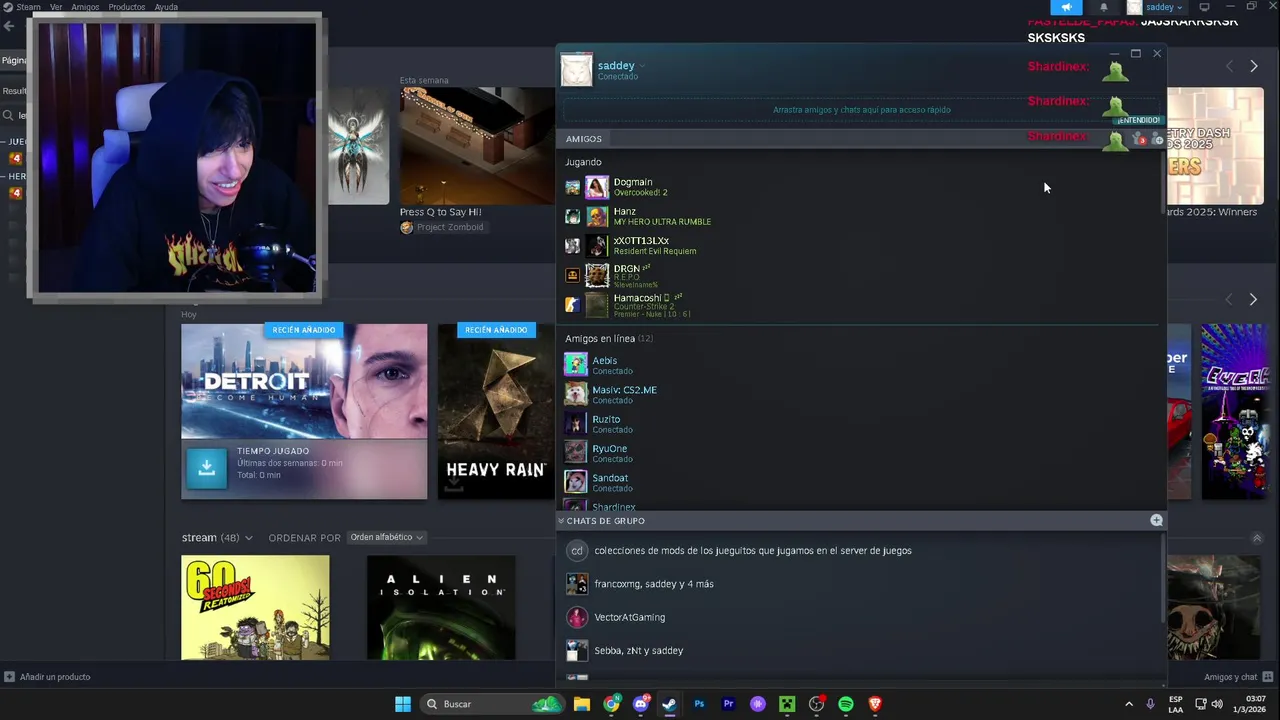Click Añadir un producto
Screen dimensions: 1280x720
pos(47,677)
